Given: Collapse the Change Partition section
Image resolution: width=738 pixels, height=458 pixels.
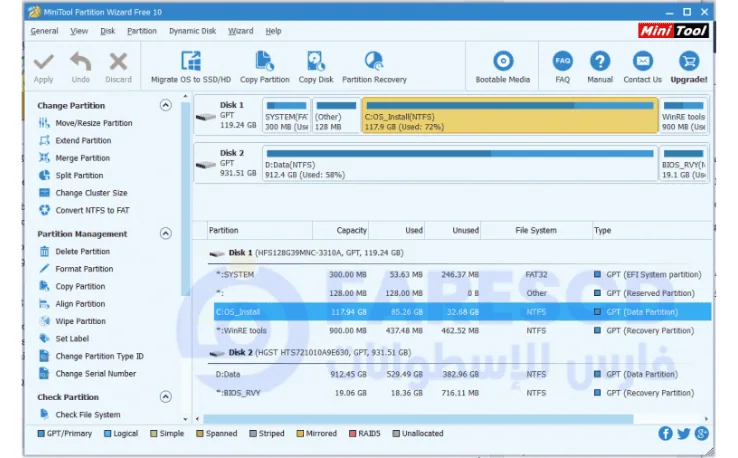Looking at the screenshot, I should point(165,105).
